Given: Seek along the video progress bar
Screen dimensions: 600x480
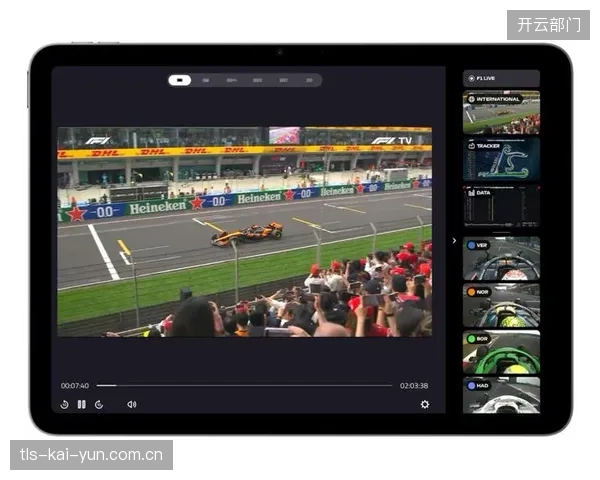Looking at the screenshot, I should [x=245, y=385].
